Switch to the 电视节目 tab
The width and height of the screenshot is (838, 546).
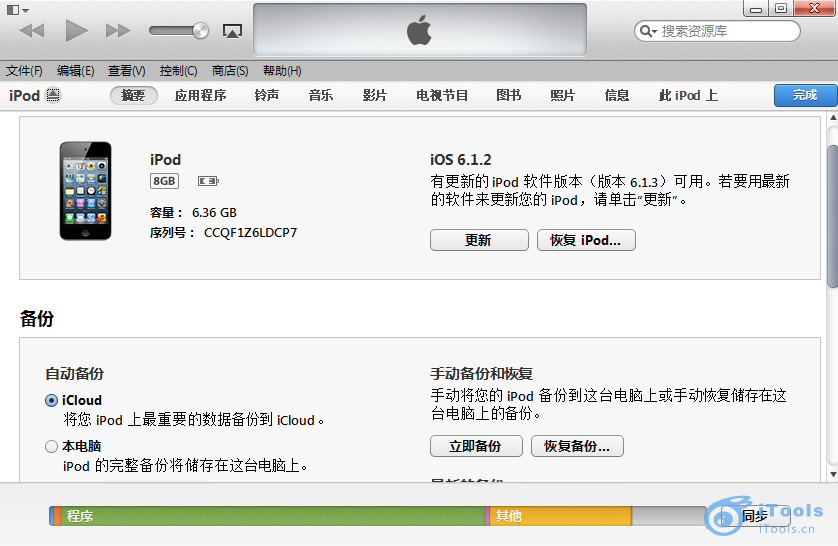[x=442, y=95]
